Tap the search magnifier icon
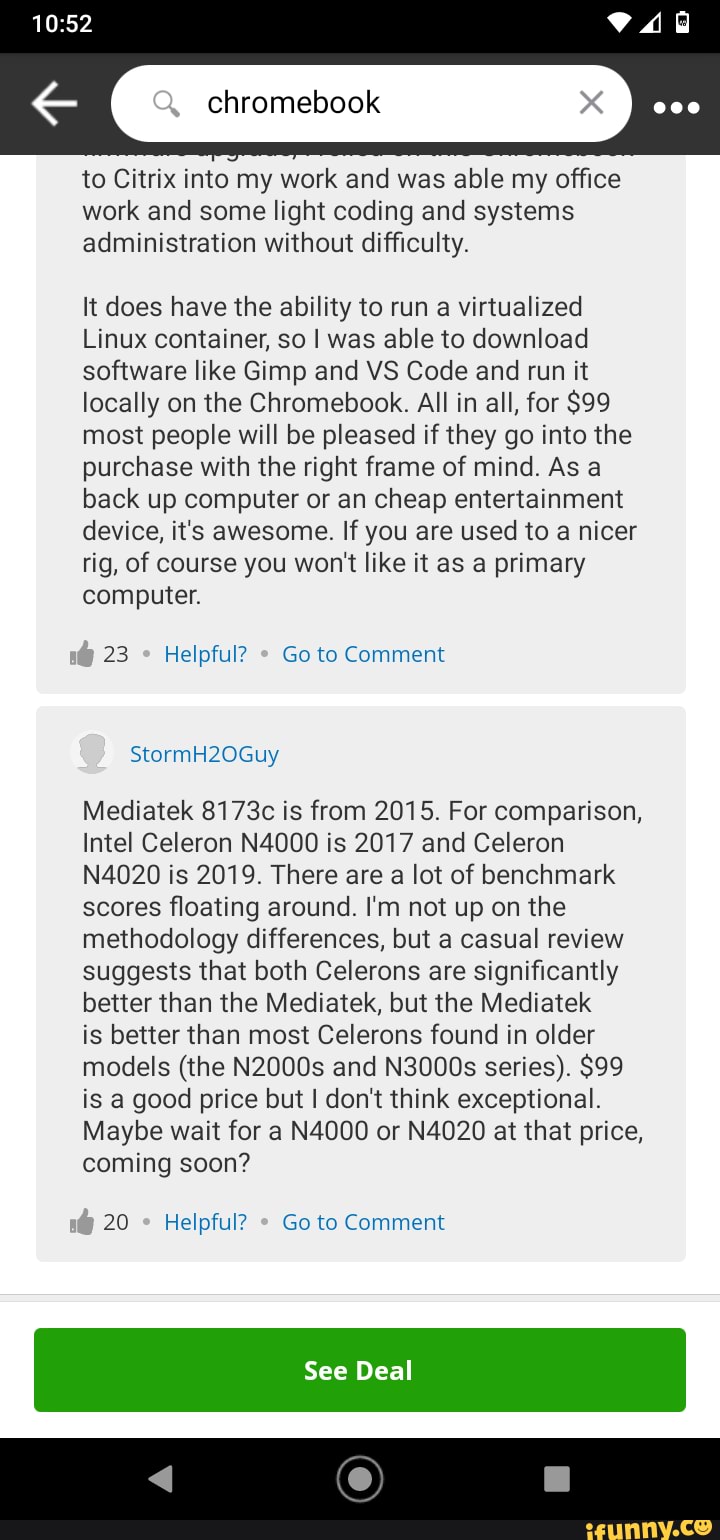 tap(167, 102)
